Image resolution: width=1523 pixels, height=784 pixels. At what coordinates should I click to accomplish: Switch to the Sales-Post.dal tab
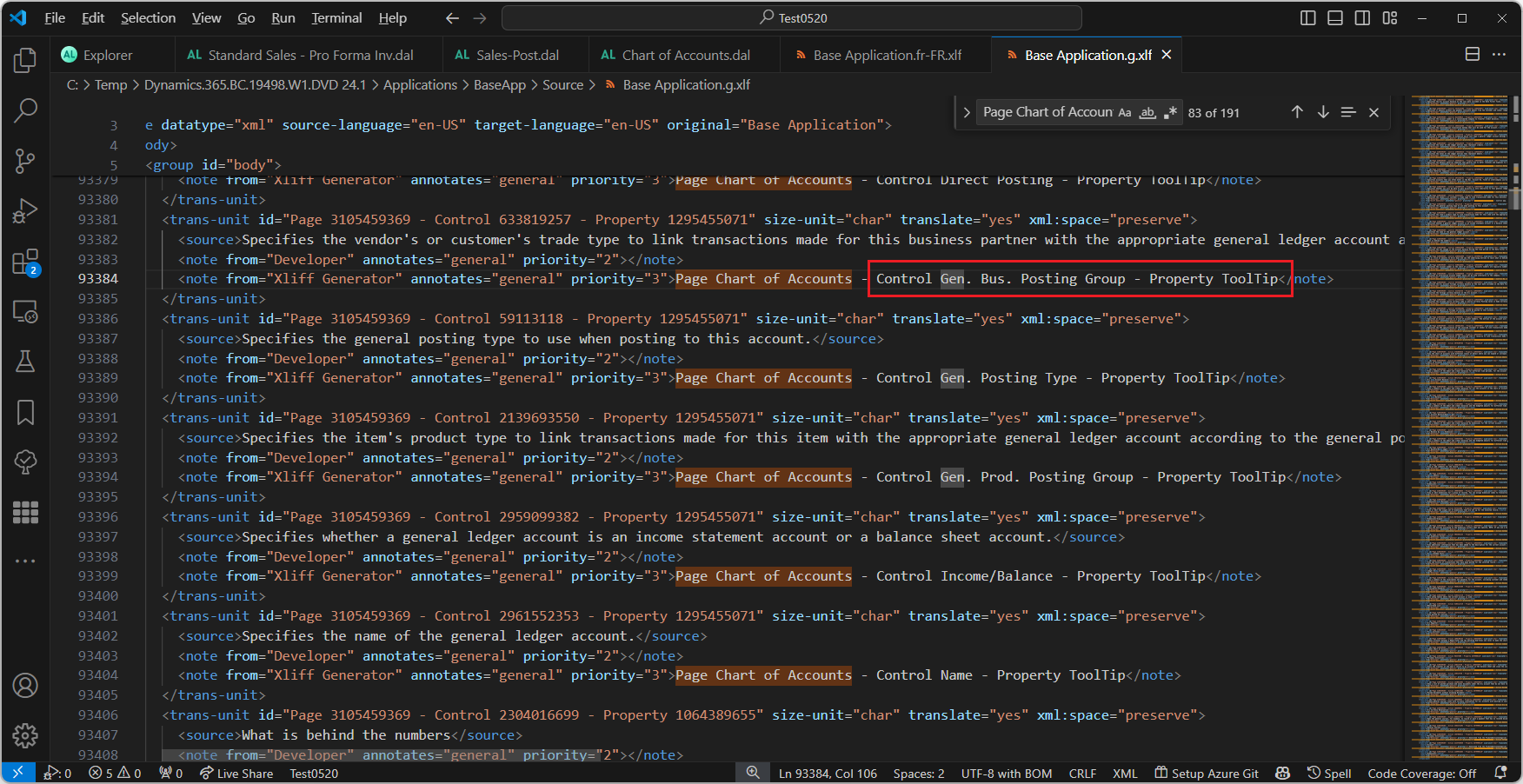pos(515,54)
